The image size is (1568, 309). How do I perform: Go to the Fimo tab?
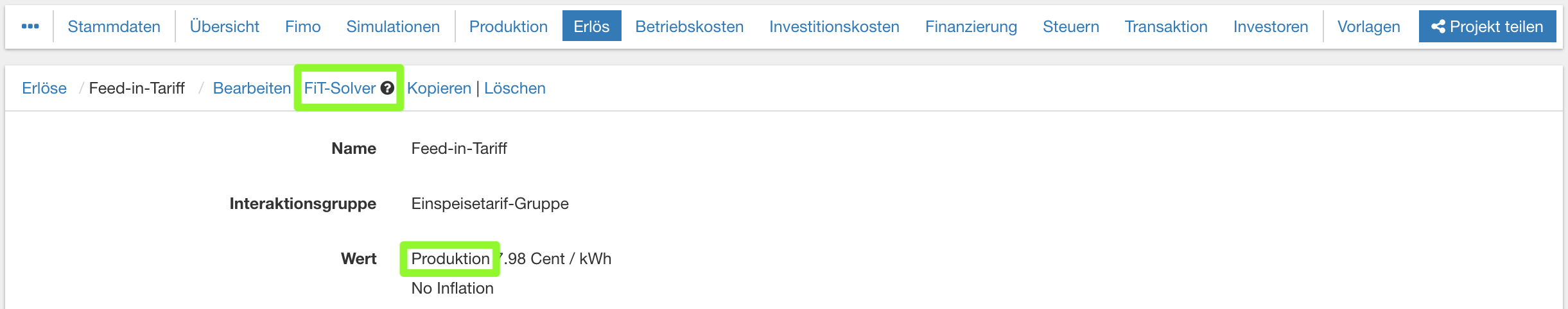point(302,26)
